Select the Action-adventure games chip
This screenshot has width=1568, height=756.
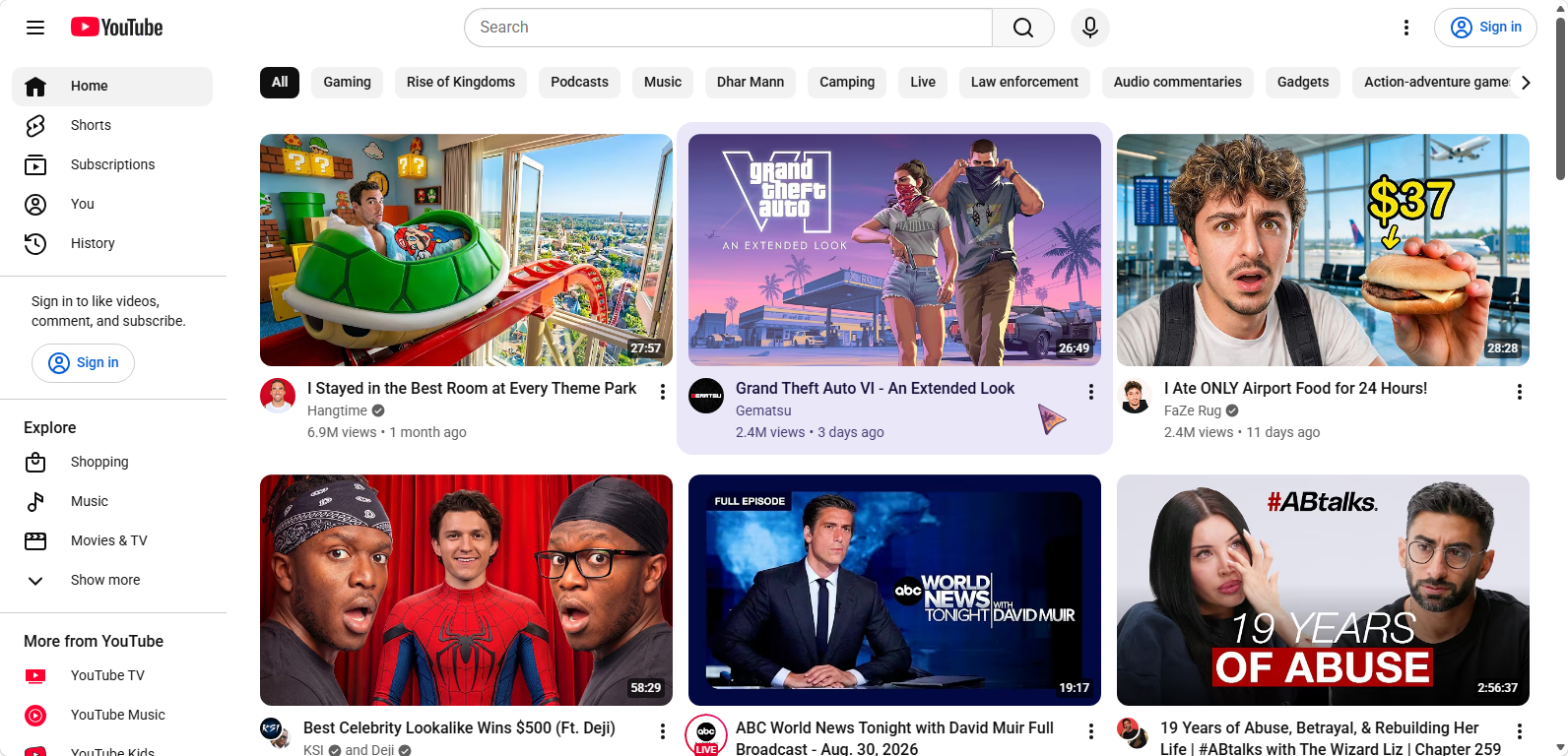click(1436, 83)
